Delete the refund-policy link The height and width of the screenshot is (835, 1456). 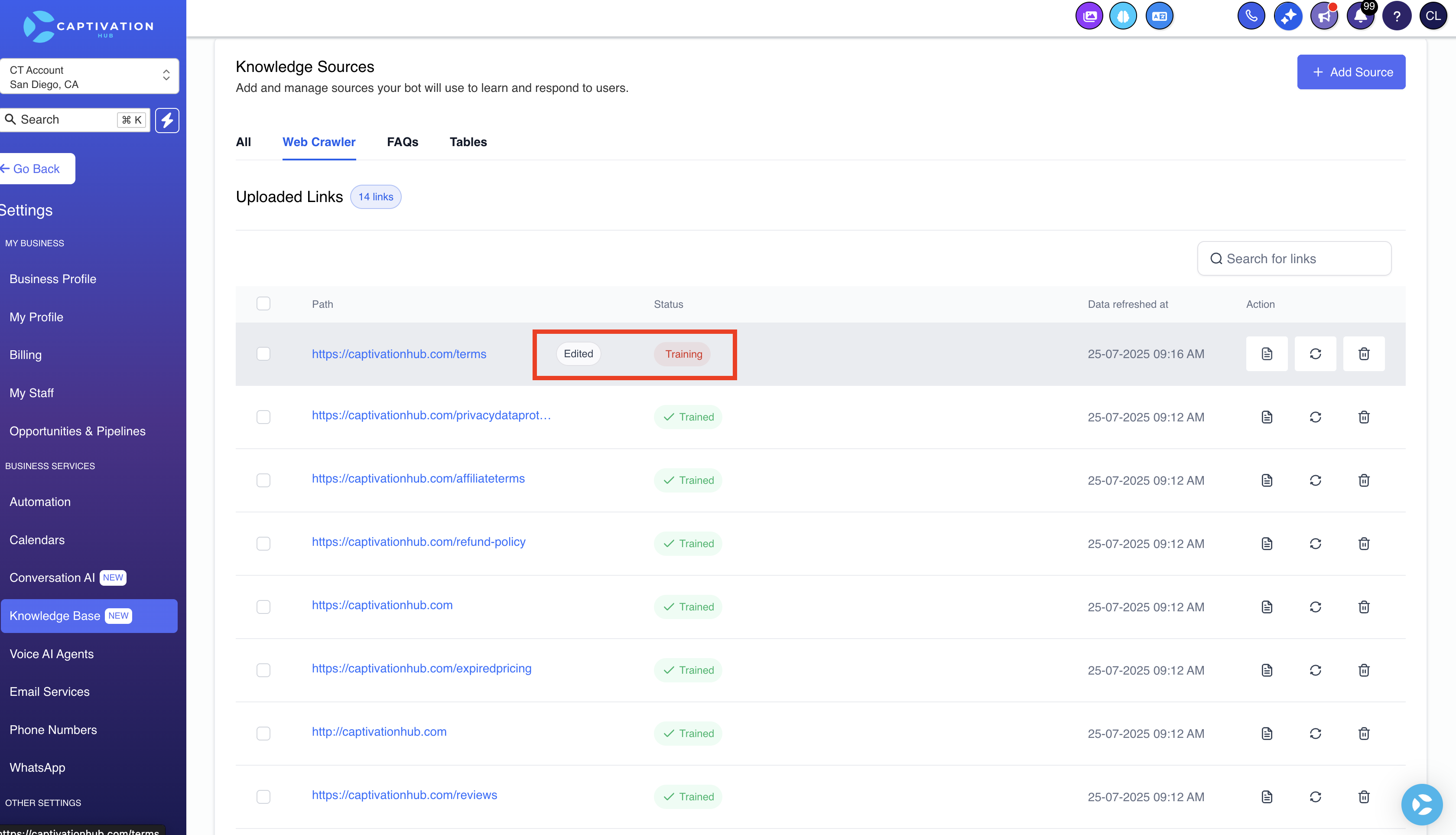point(1364,544)
